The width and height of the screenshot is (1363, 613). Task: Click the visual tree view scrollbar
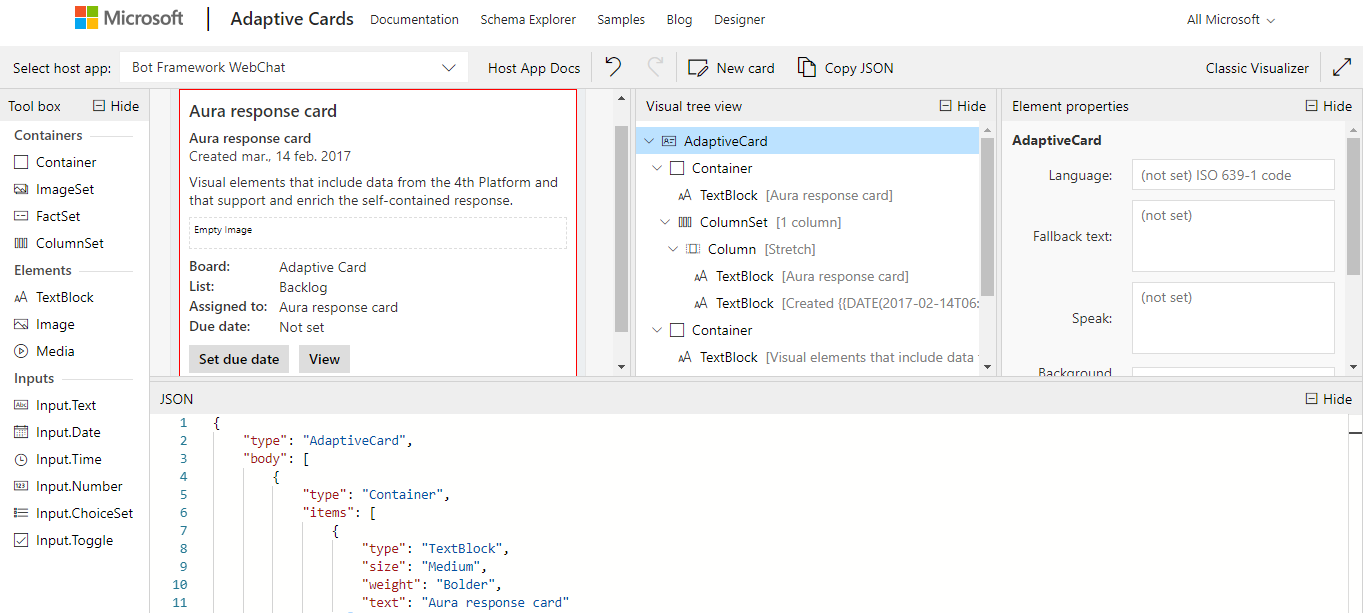pyautogui.click(x=987, y=217)
